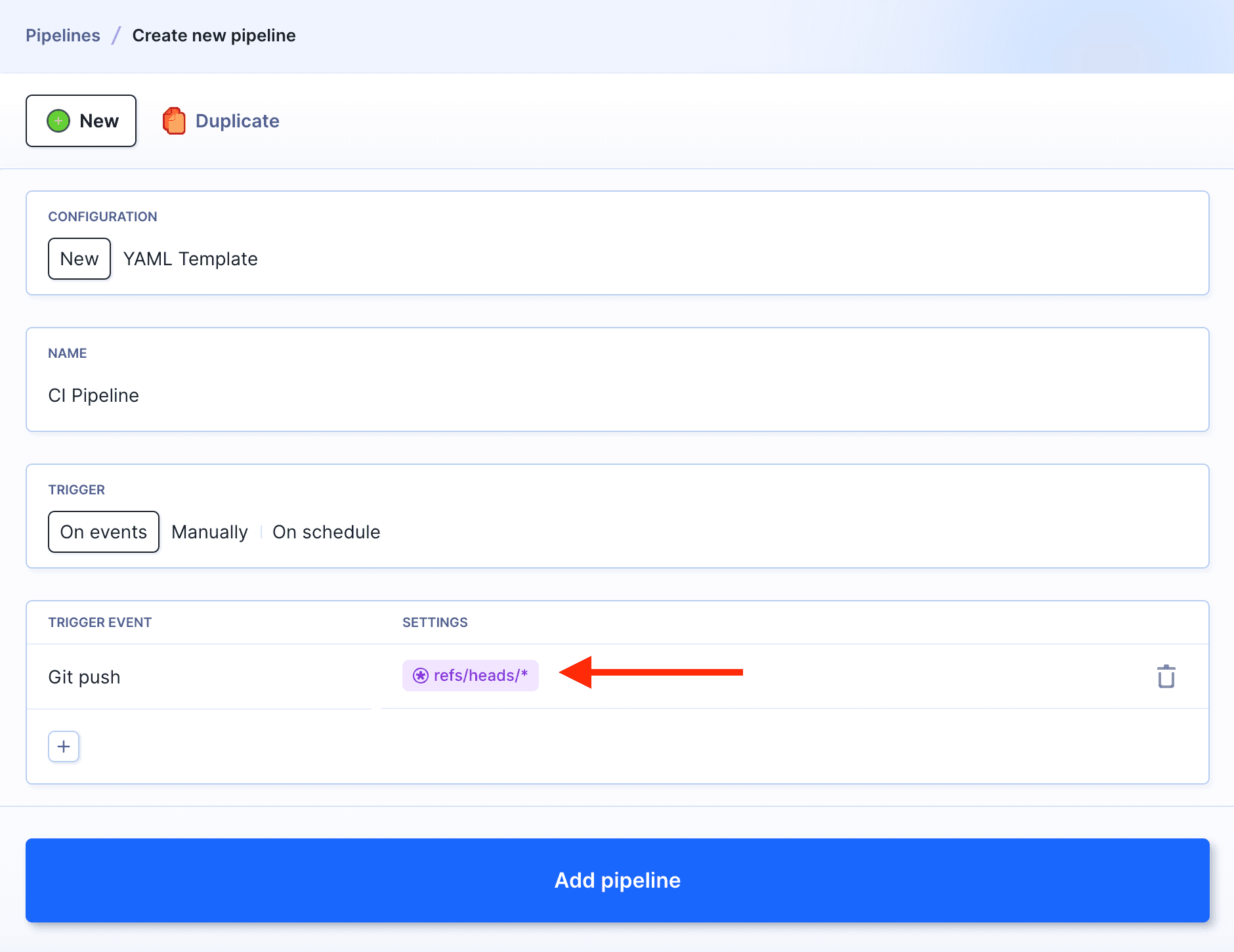Image resolution: width=1234 pixels, height=952 pixels.
Task: Set trigger to On schedule
Action: coord(326,532)
